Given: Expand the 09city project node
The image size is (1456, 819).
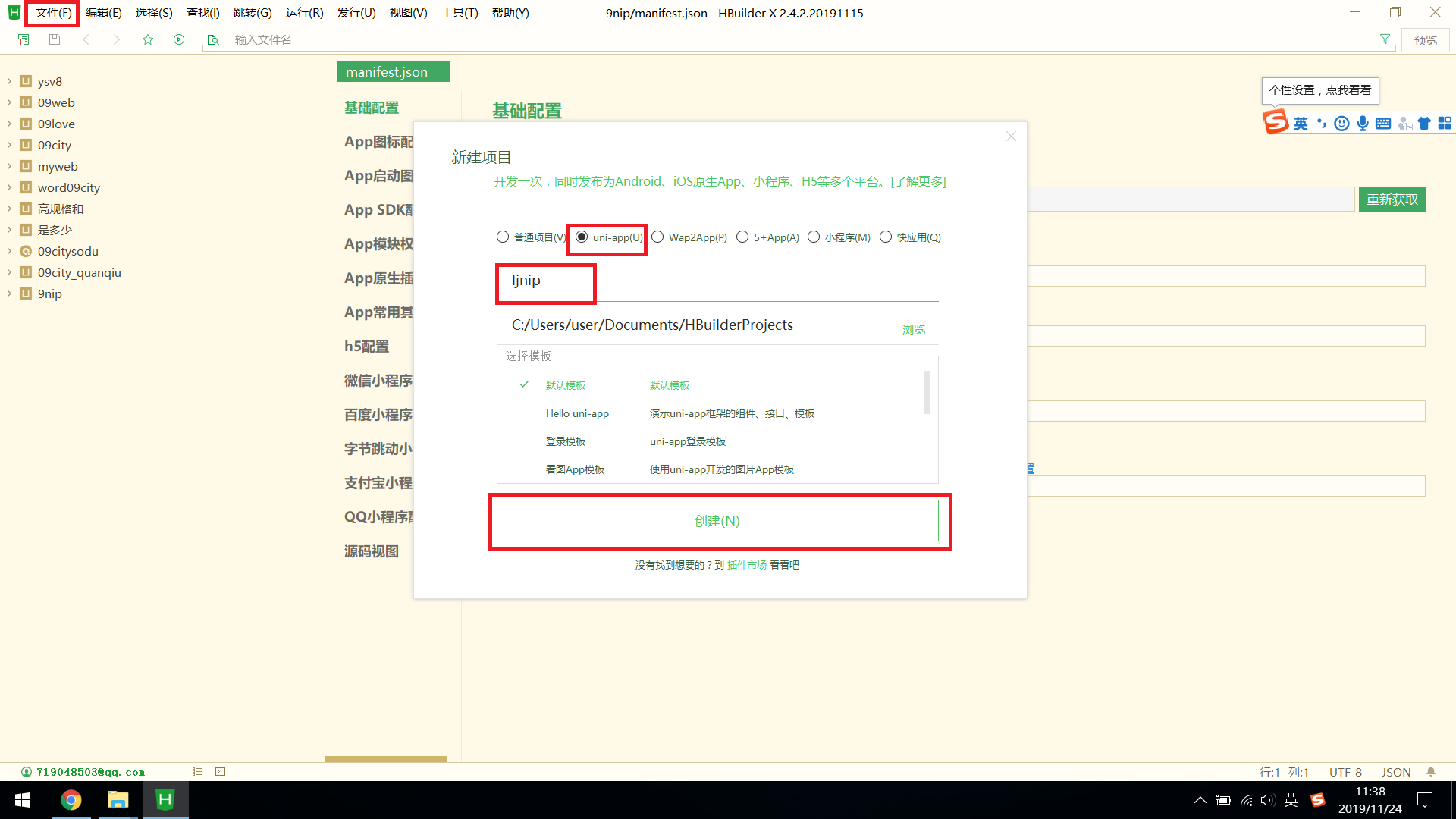Looking at the screenshot, I should 9,145.
